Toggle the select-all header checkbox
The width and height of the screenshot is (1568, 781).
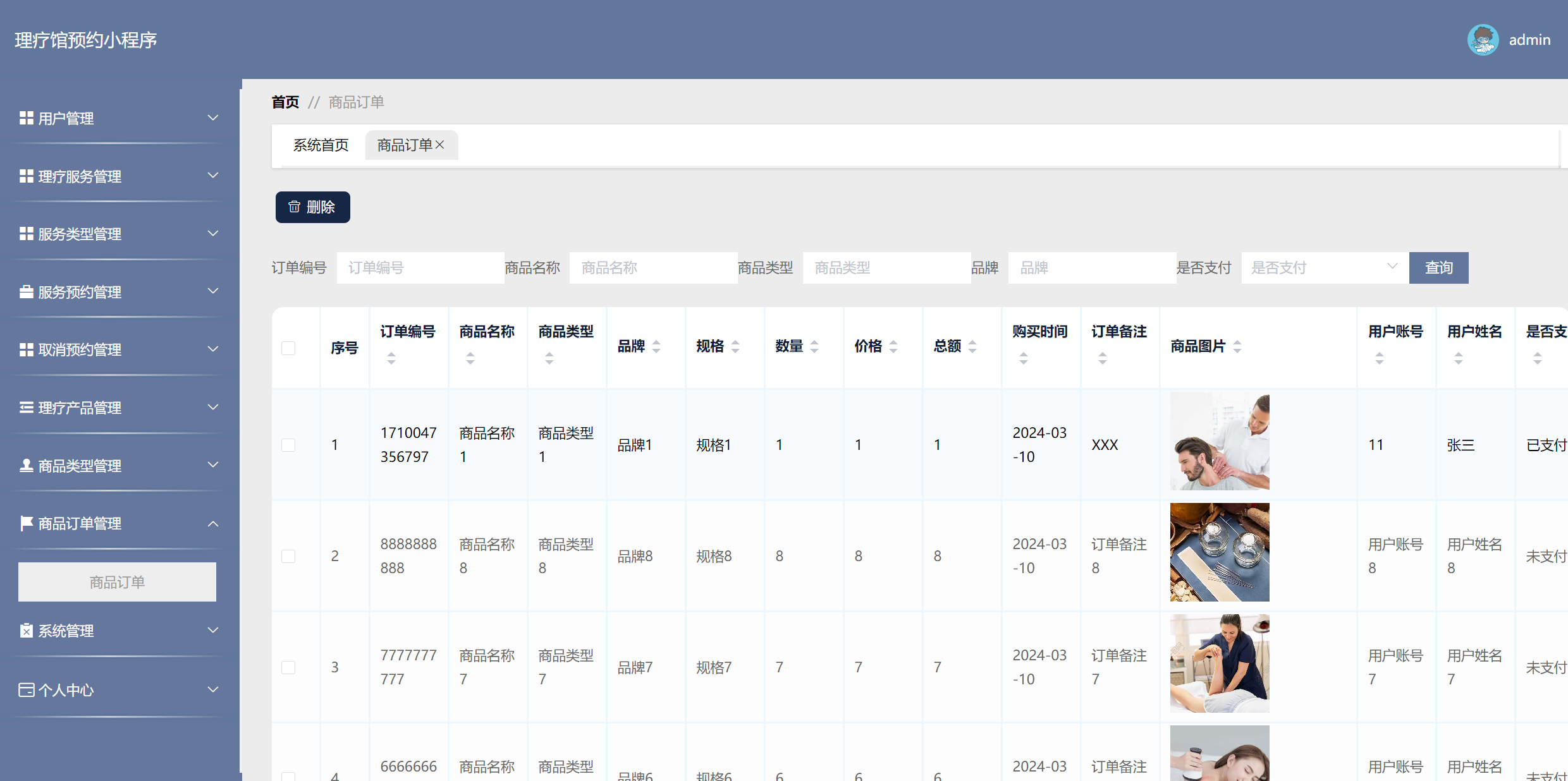288,348
